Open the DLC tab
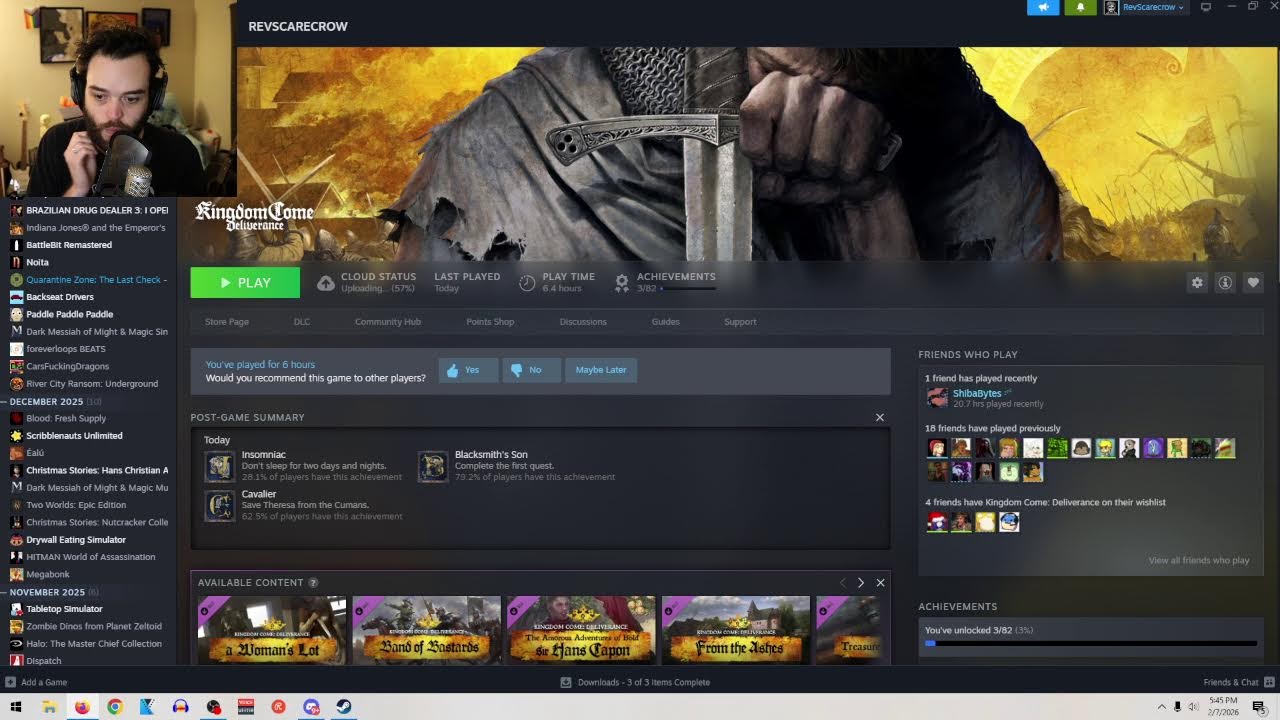This screenshot has height=720, width=1280. pos(302,322)
